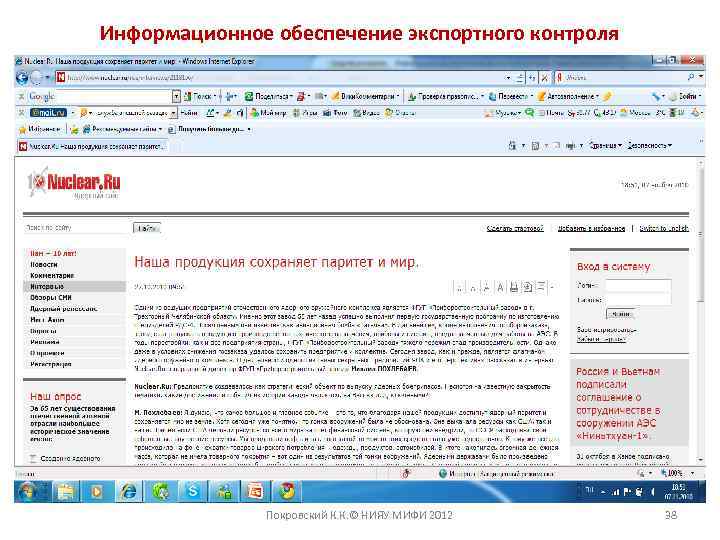This screenshot has height=540, width=720.
Task: Open the Windows Start button
Action: (28, 492)
